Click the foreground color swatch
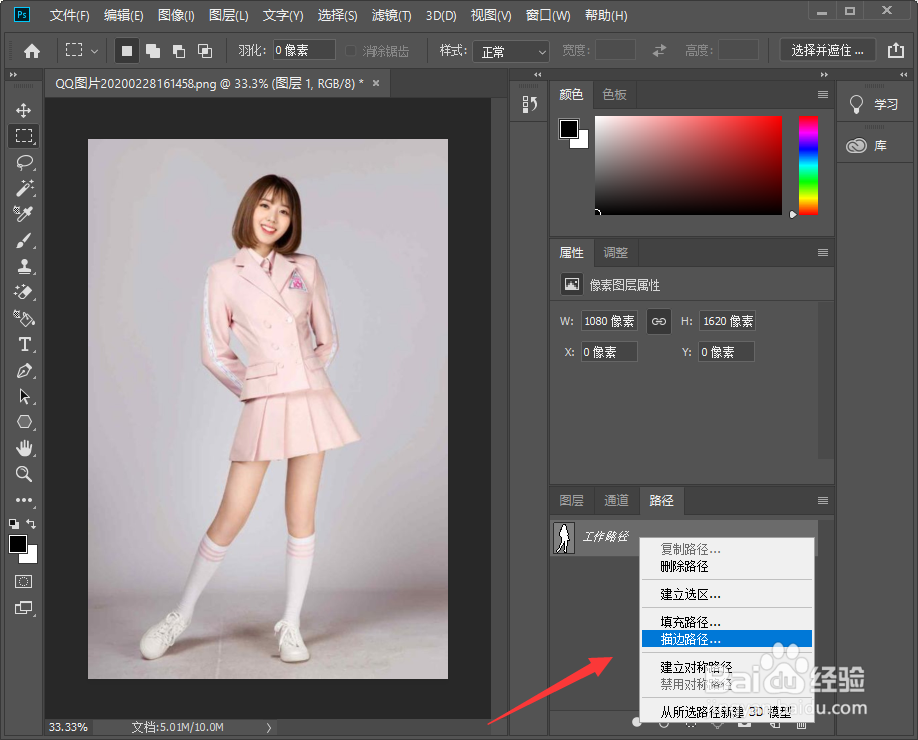This screenshot has height=740, width=918. coord(16,544)
